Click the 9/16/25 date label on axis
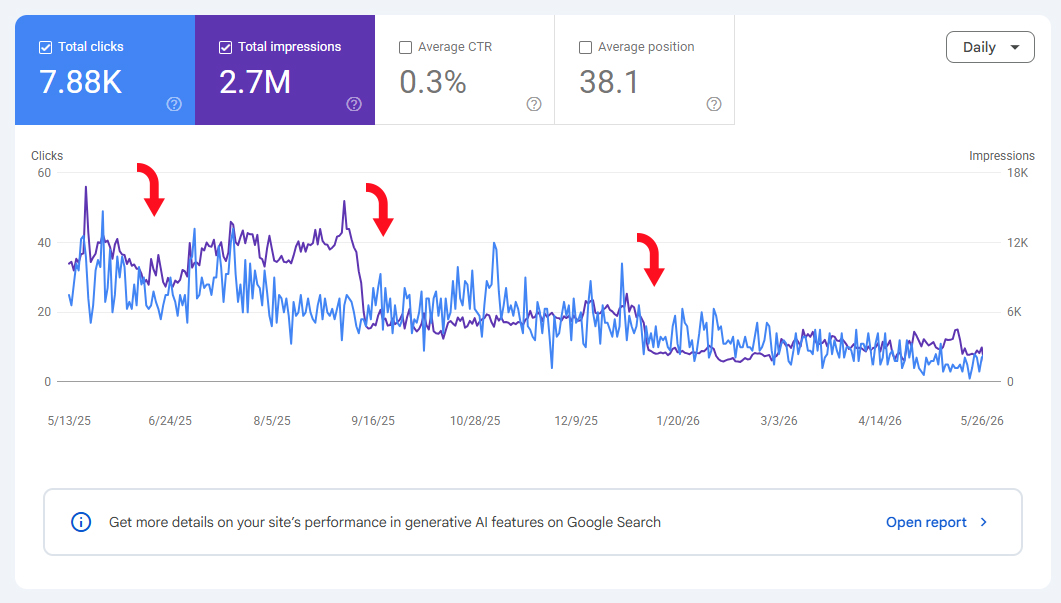This screenshot has width=1061, height=603. tap(373, 421)
